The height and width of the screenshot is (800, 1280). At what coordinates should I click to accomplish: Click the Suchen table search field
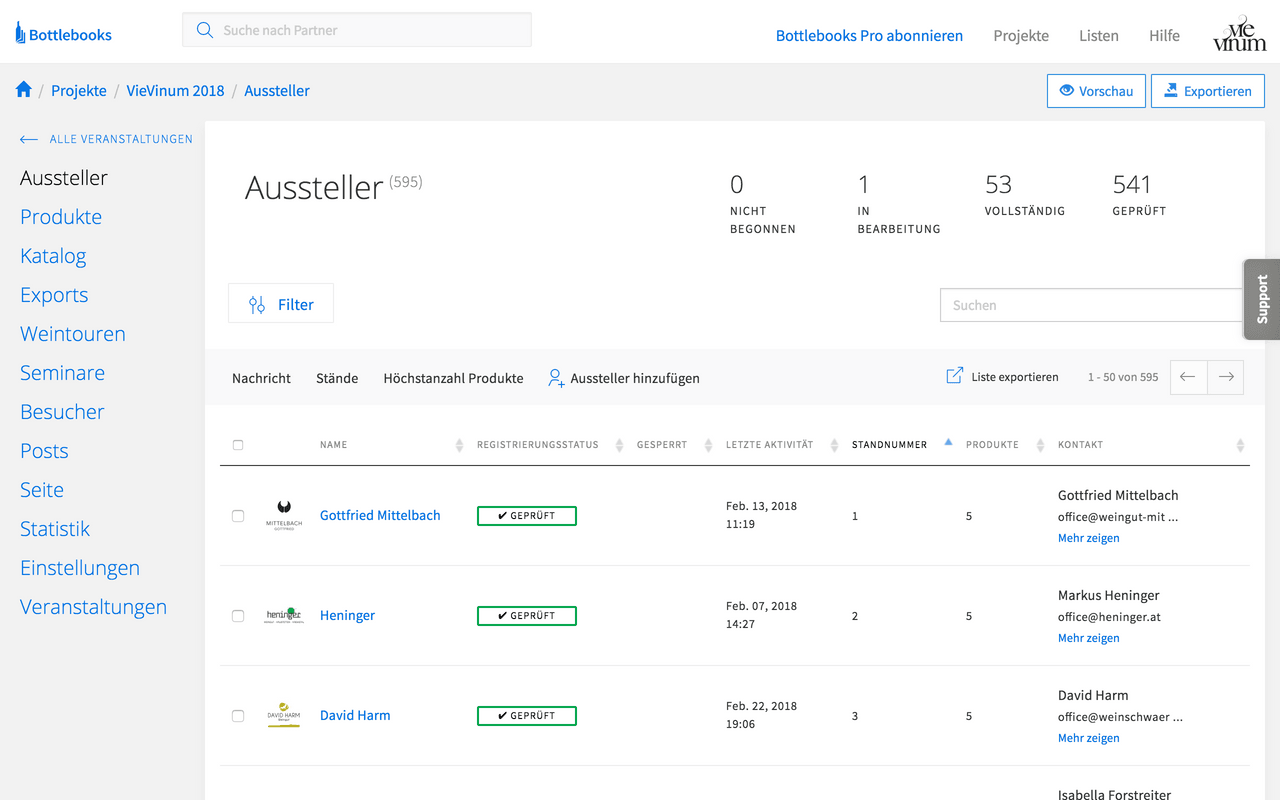(1091, 305)
